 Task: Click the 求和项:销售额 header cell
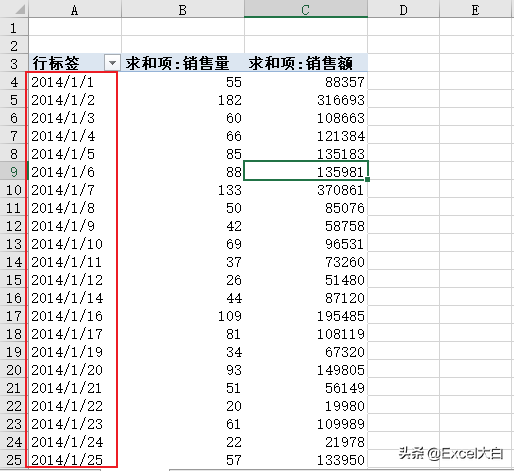coord(306,63)
